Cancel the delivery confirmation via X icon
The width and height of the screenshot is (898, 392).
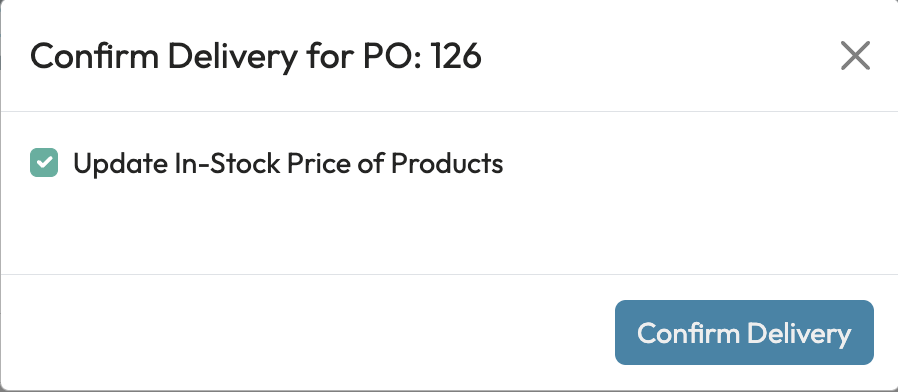pyautogui.click(x=855, y=56)
